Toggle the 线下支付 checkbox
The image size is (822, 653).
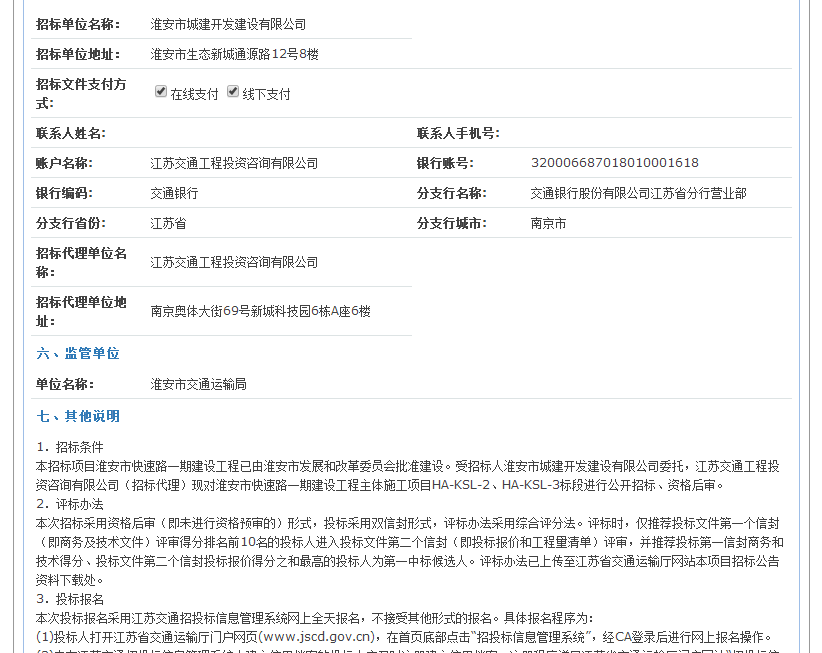[233, 92]
